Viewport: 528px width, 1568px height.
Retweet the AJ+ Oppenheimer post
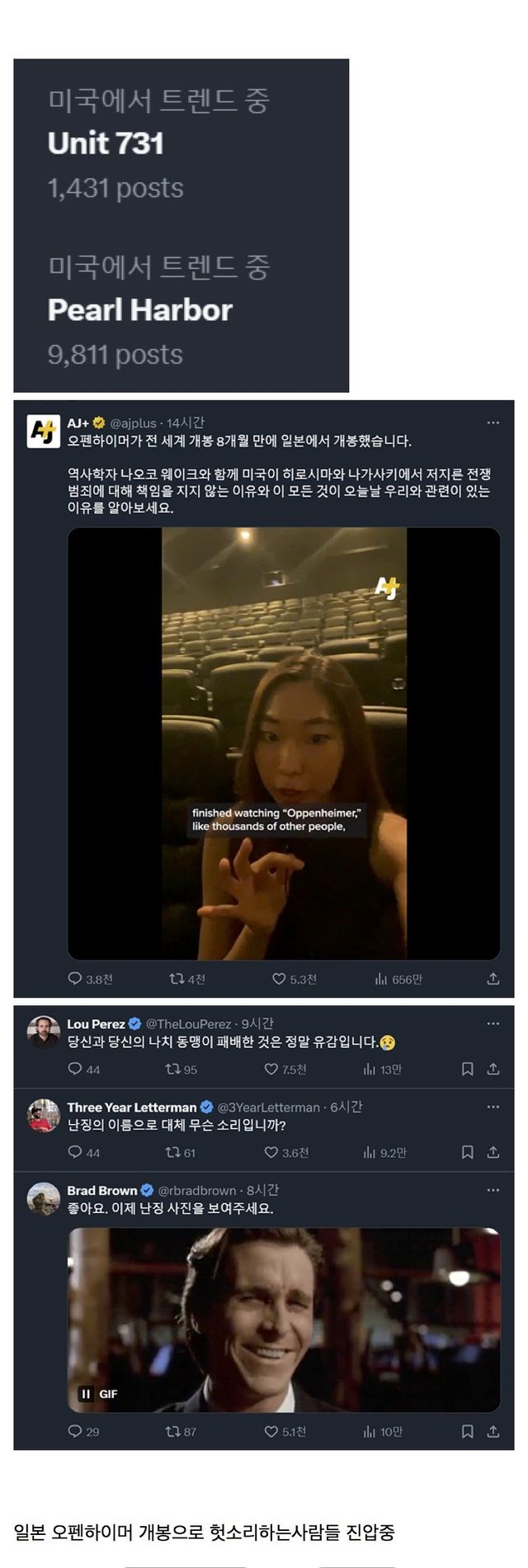(x=177, y=979)
